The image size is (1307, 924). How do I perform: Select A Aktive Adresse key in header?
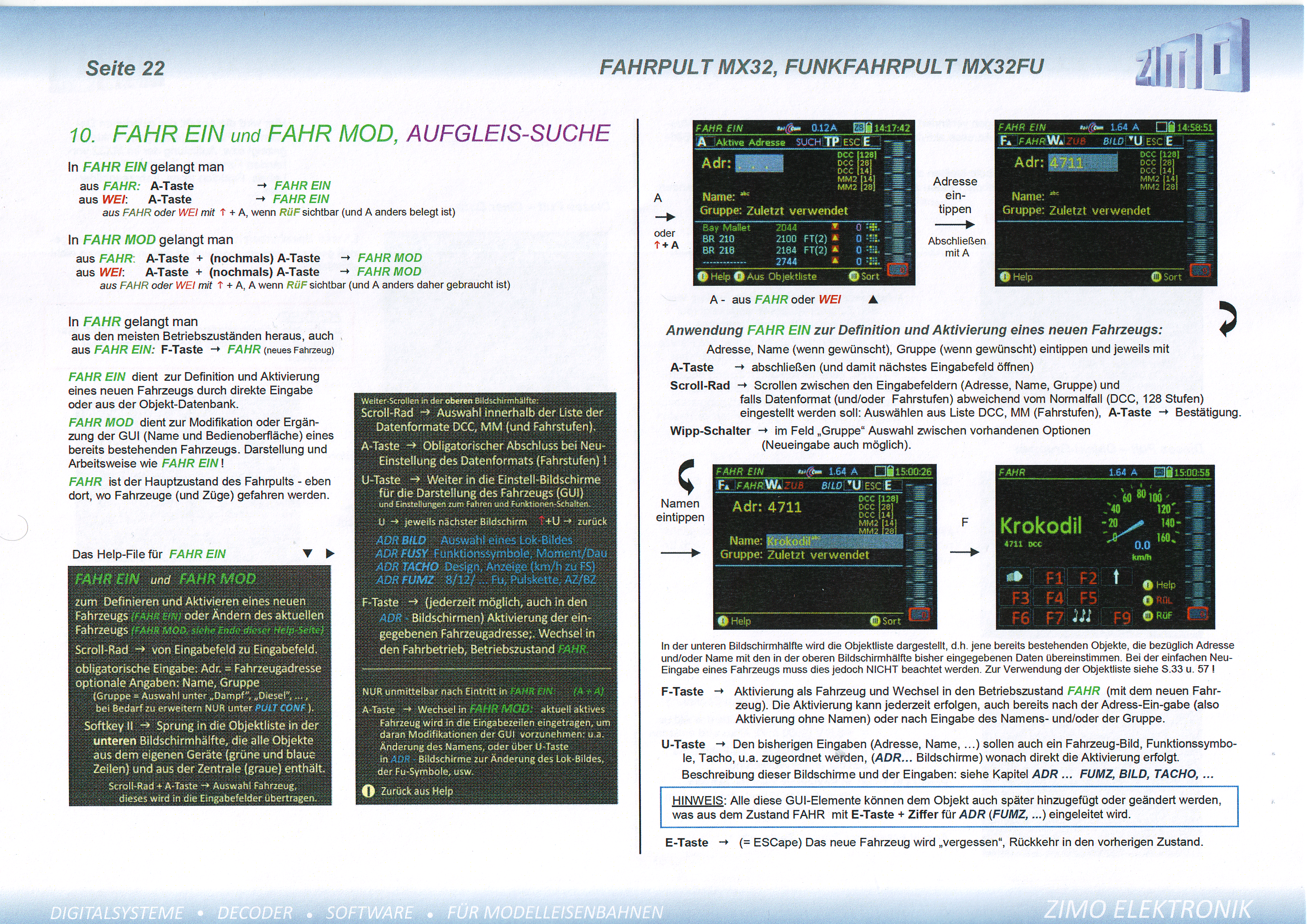coord(741,142)
